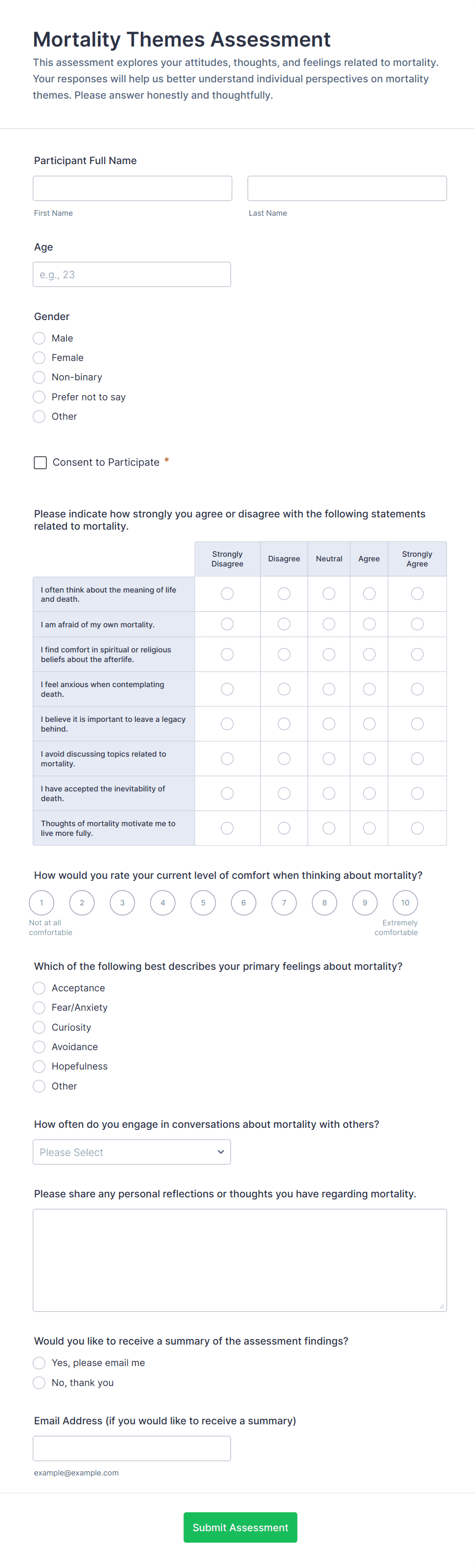The width and height of the screenshot is (475, 1568).
Task: Submit the assessment form
Action: pyautogui.click(x=240, y=1527)
